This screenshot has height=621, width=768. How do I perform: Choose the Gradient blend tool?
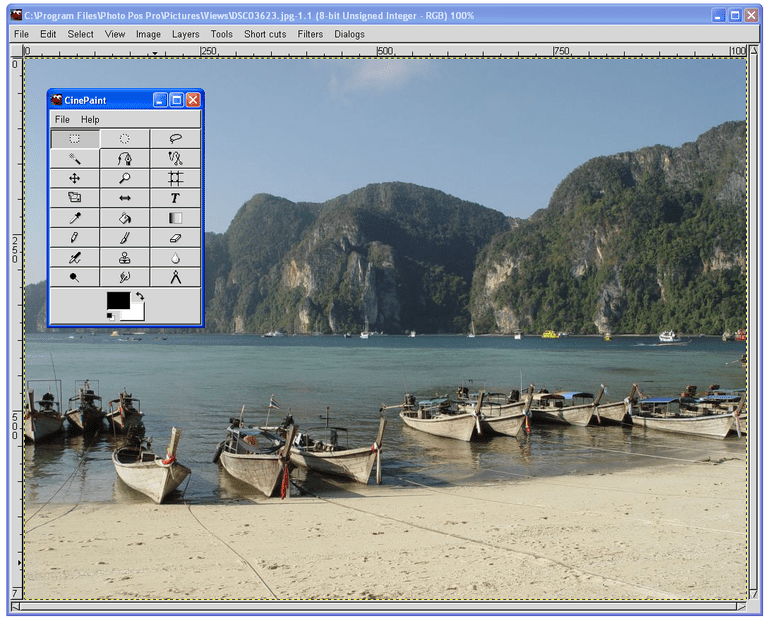click(x=175, y=218)
